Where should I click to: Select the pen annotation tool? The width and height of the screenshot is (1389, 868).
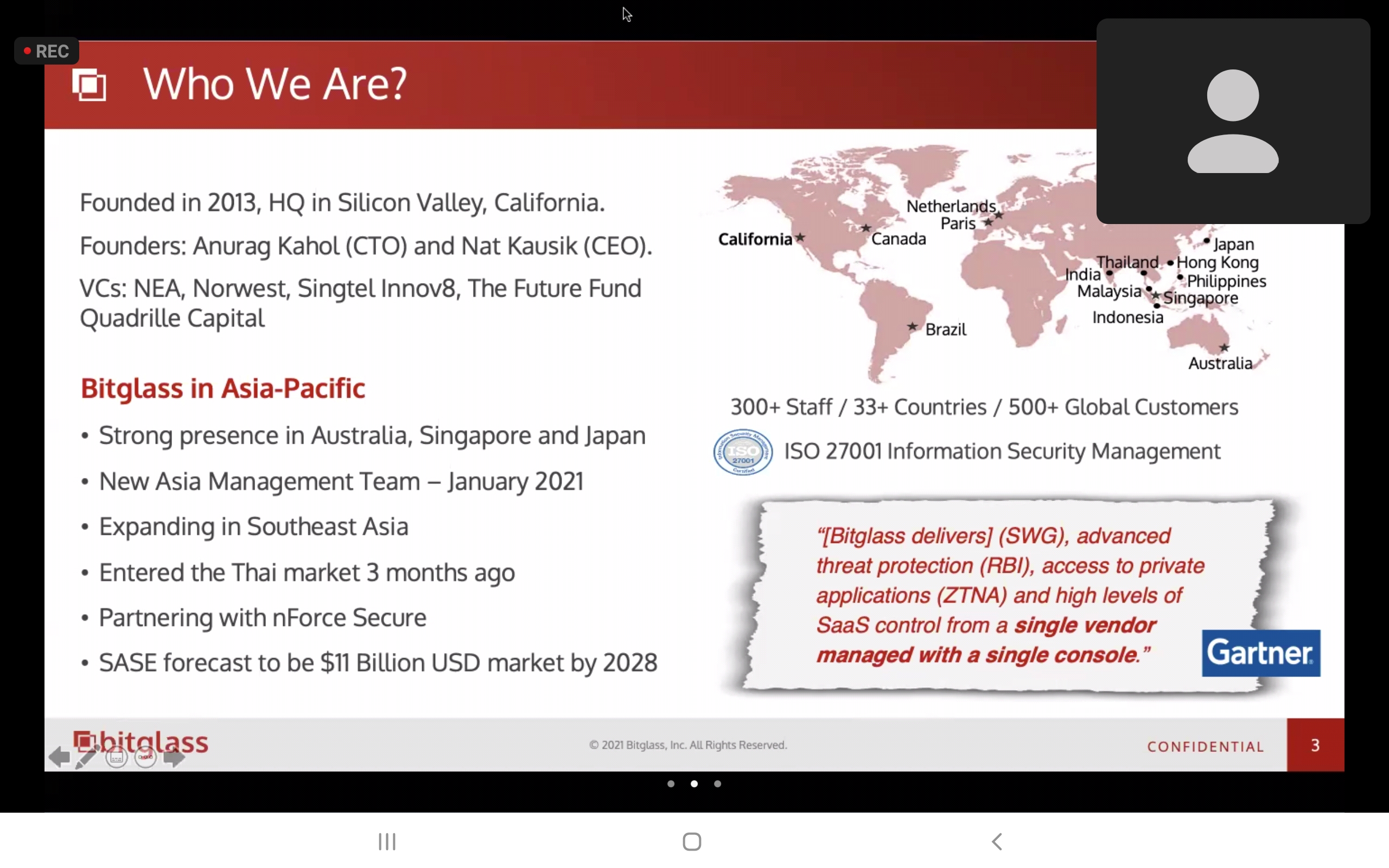[x=87, y=757]
